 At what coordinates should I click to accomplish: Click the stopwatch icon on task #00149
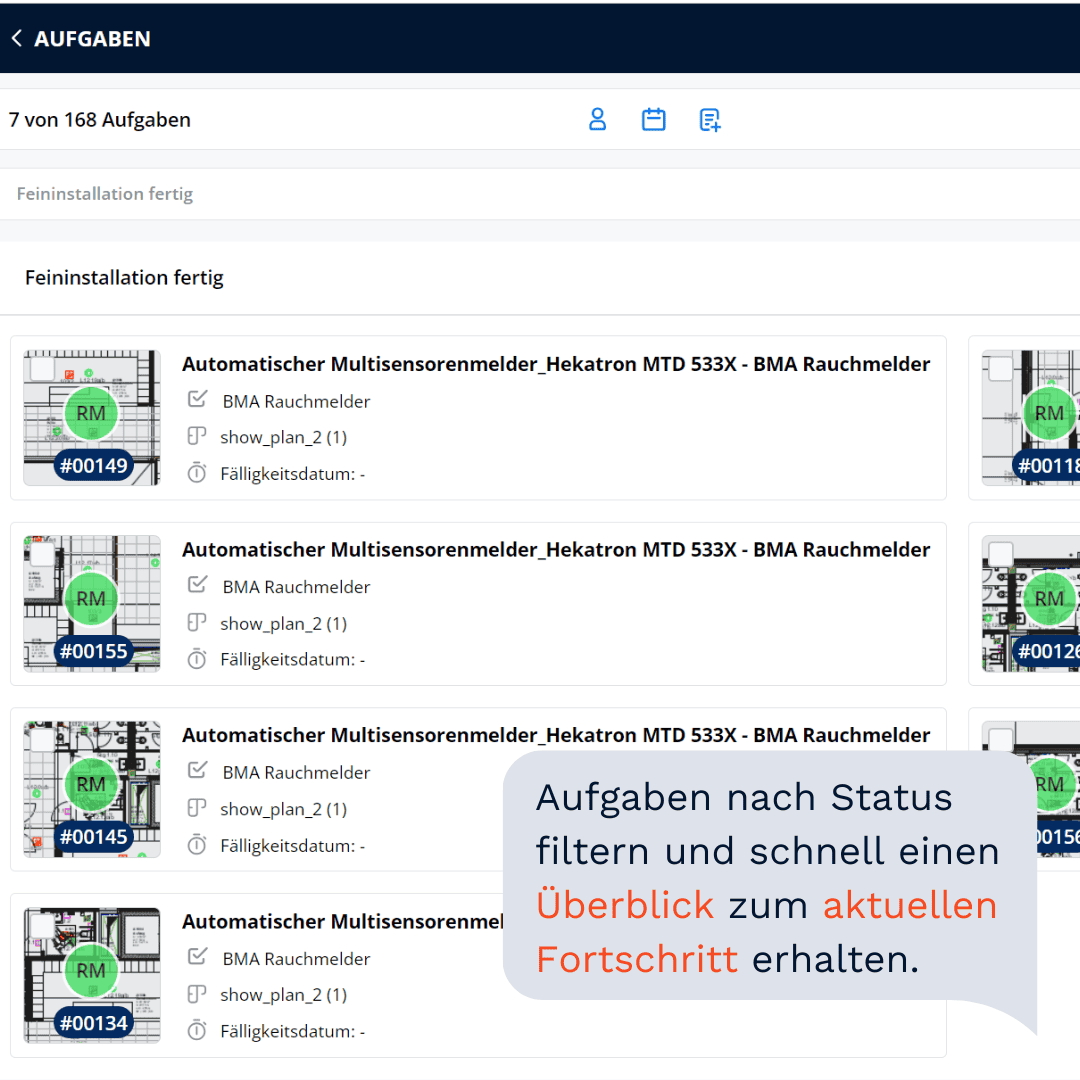coord(197,473)
